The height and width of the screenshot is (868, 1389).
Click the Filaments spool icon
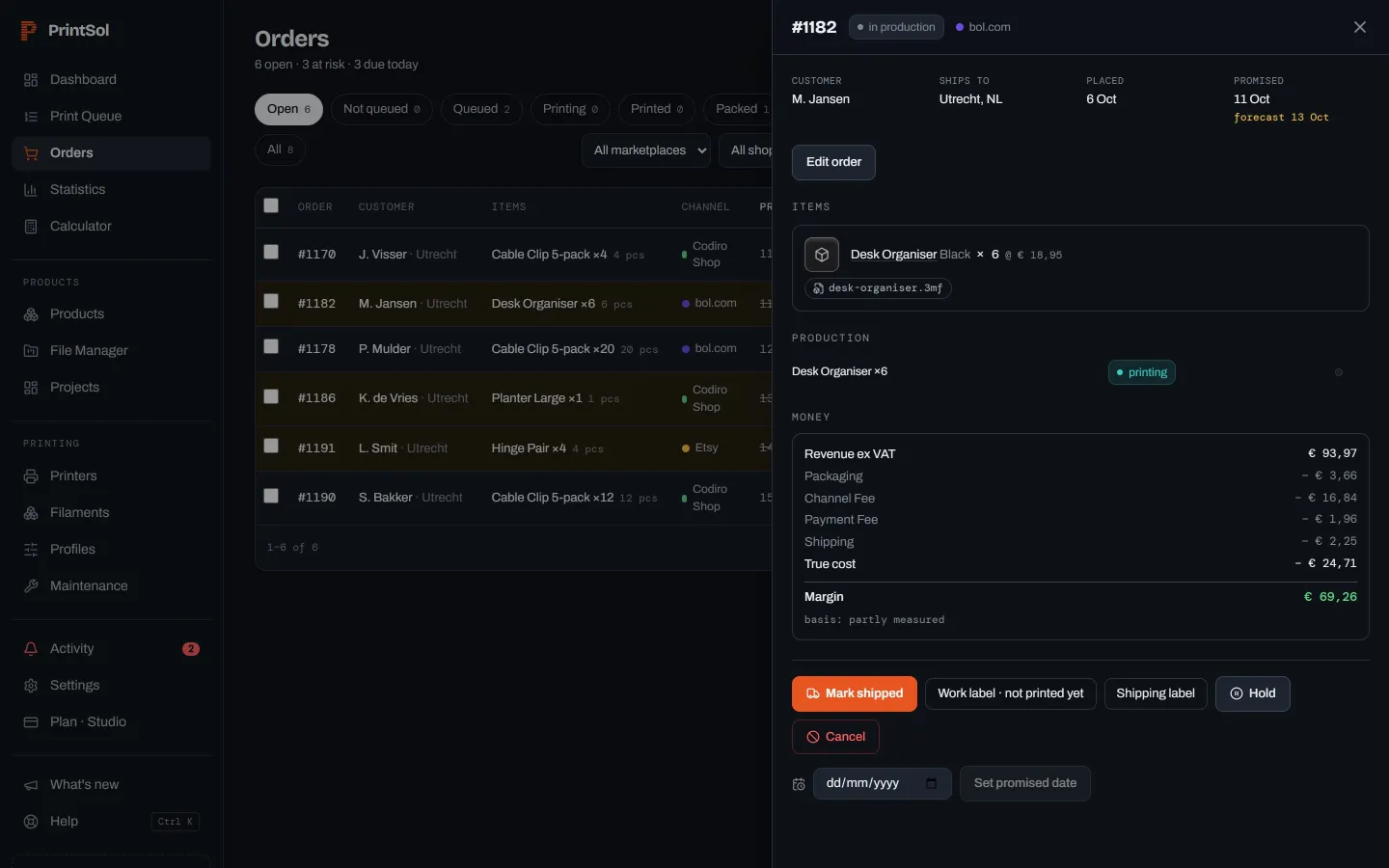pos(31,513)
